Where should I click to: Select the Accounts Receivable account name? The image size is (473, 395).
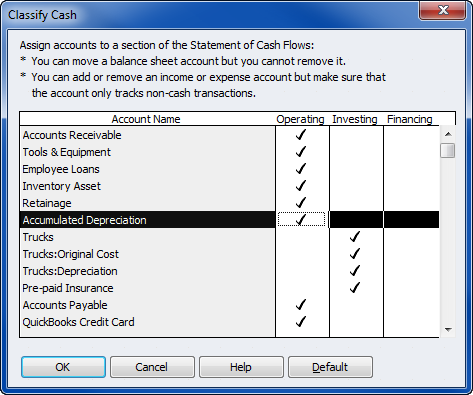(x=72, y=135)
